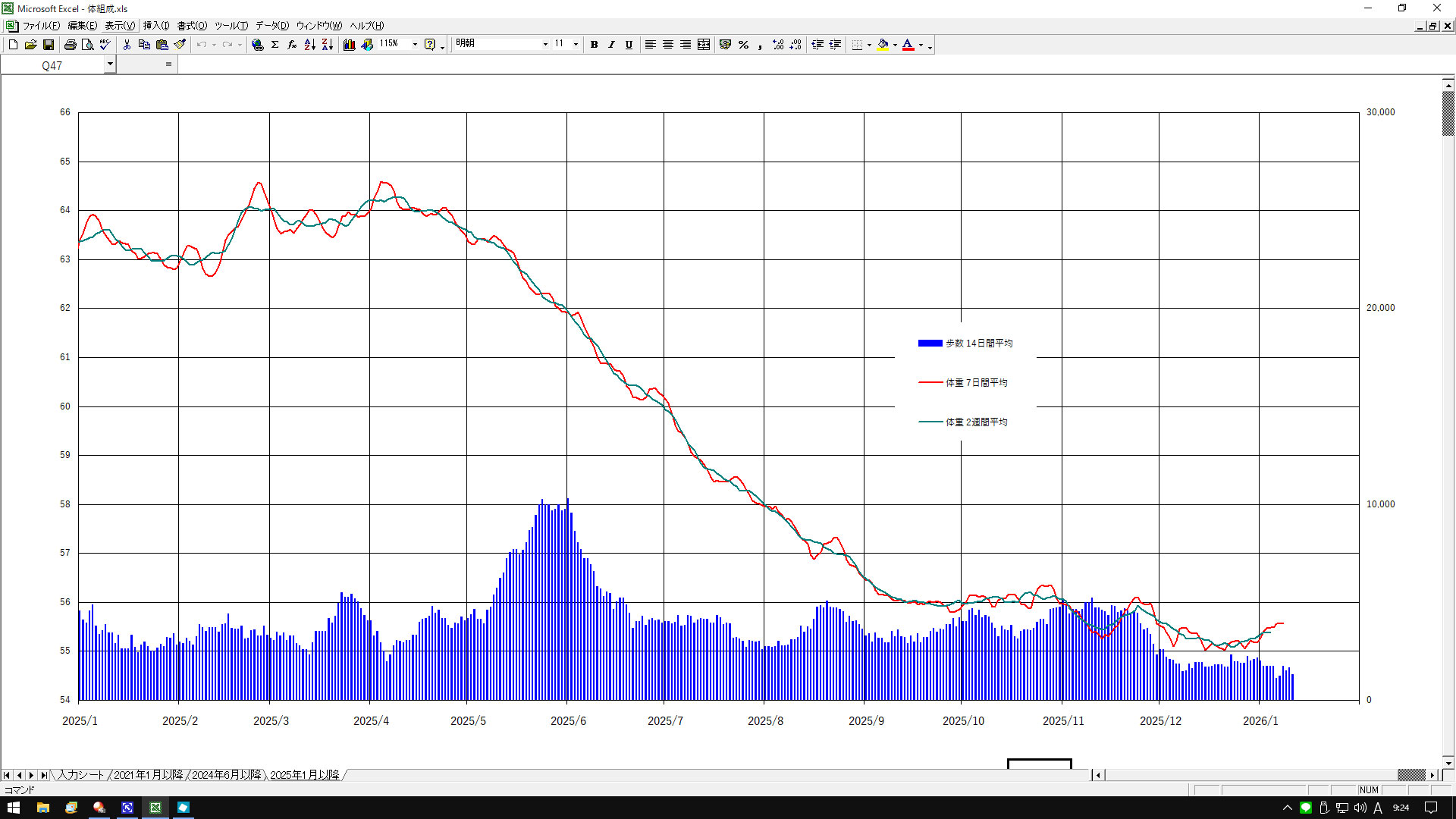Click the Format Painter brush icon
This screenshot has width=1456, height=819.
click(180, 45)
